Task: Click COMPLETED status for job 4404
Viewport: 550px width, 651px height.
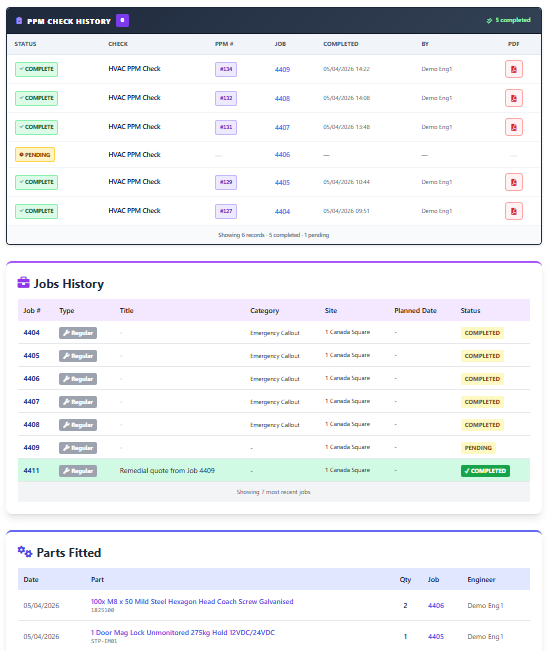Action: [482, 333]
